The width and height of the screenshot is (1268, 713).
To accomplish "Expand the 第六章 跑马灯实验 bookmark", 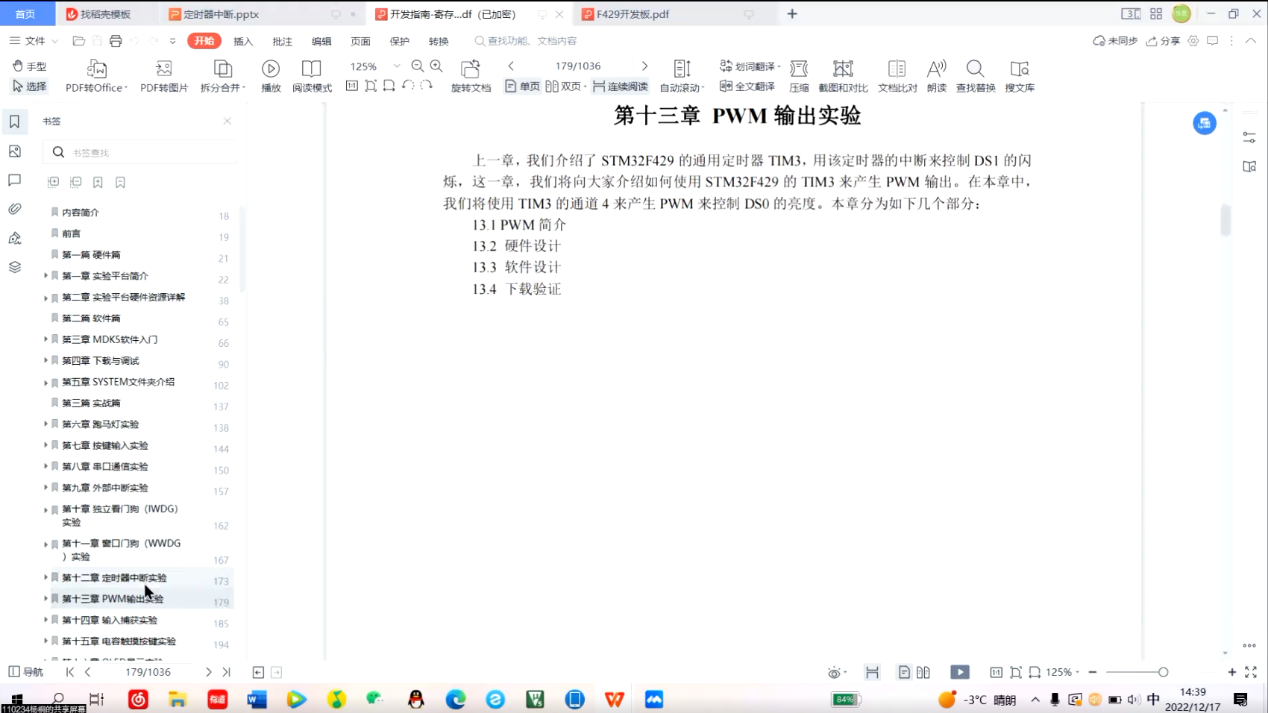I will click(45, 424).
